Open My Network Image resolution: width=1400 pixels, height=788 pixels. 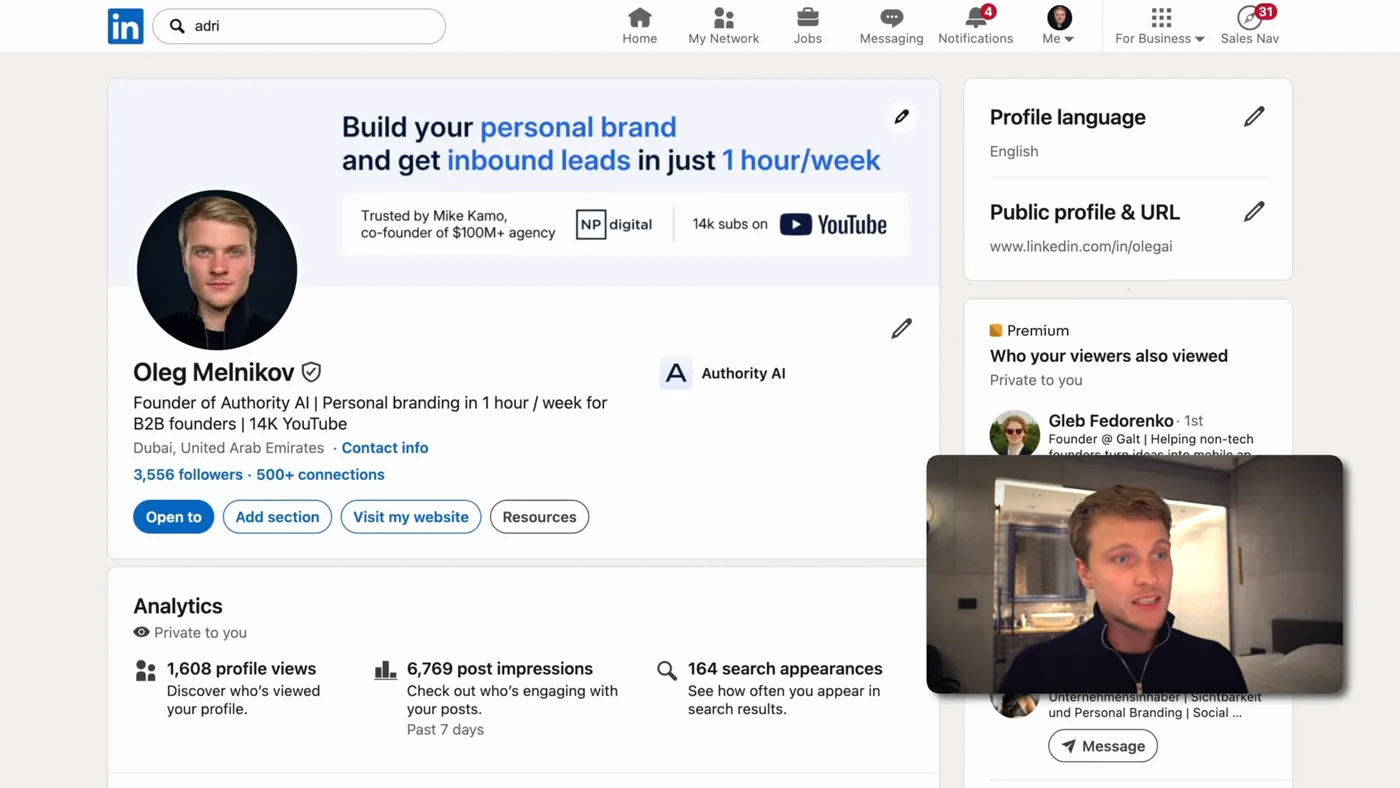[723, 26]
